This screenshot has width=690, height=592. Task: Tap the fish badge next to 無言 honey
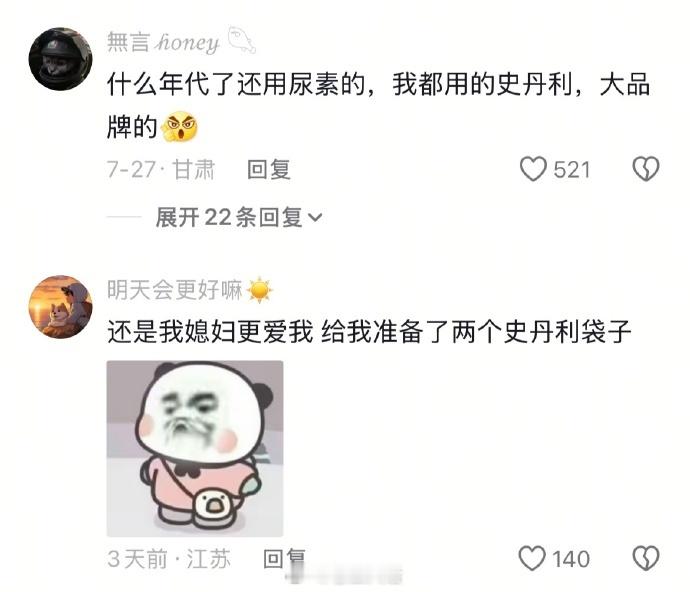tap(242, 40)
